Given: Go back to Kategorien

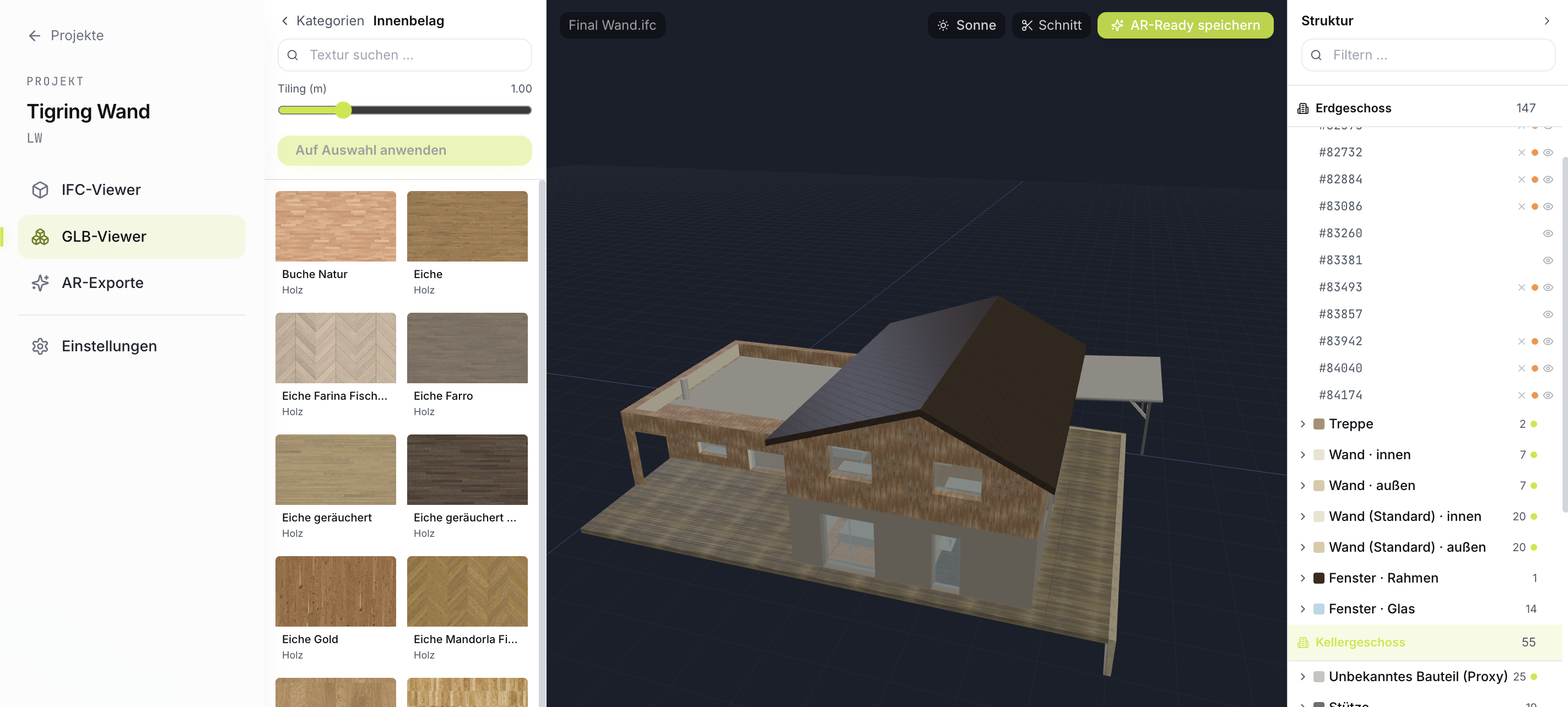Looking at the screenshot, I should click(x=322, y=21).
